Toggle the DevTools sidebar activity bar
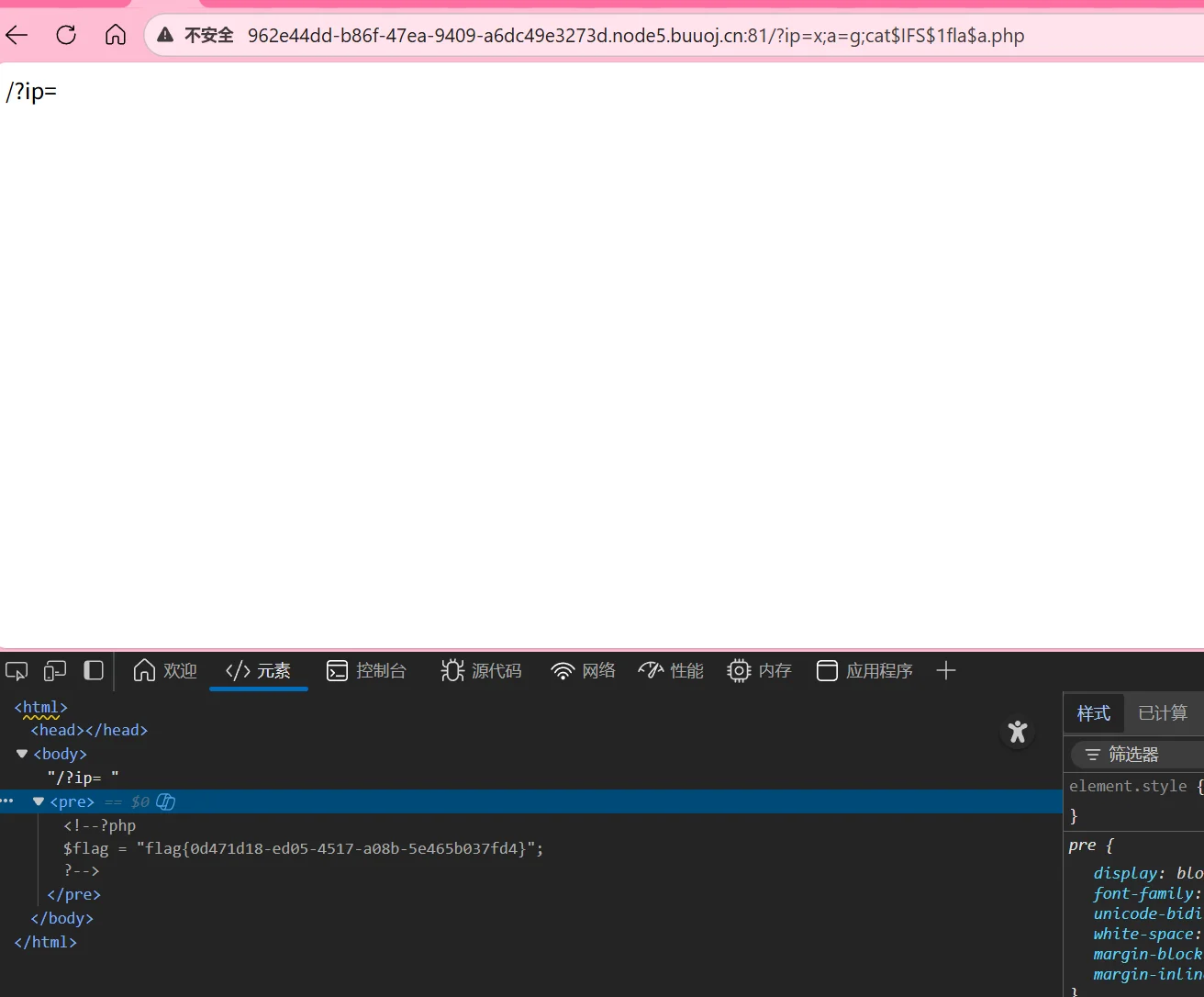The width and height of the screenshot is (1204, 997). [94, 671]
